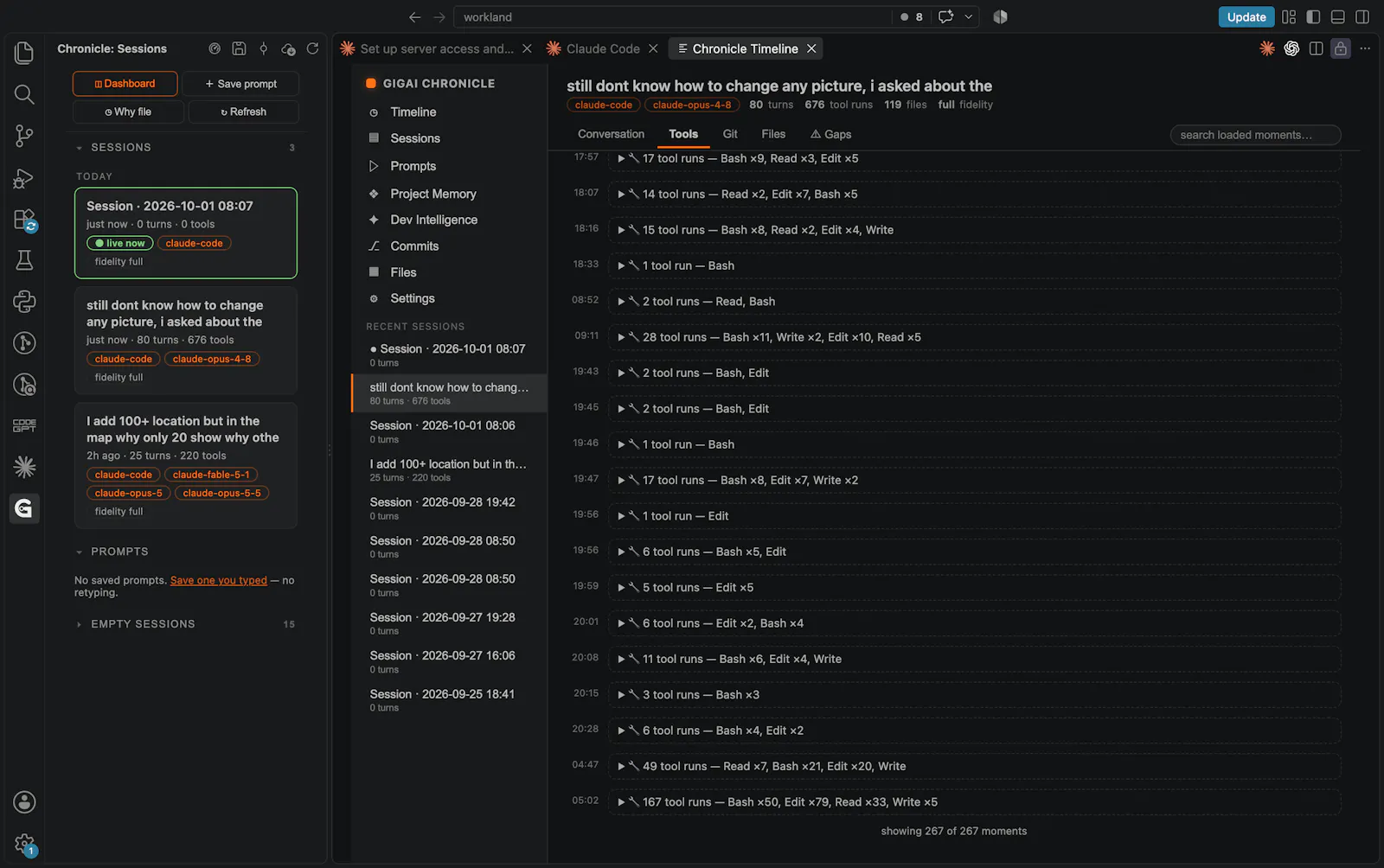Click the split editor icon

pyautogui.click(x=1316, y=48)
